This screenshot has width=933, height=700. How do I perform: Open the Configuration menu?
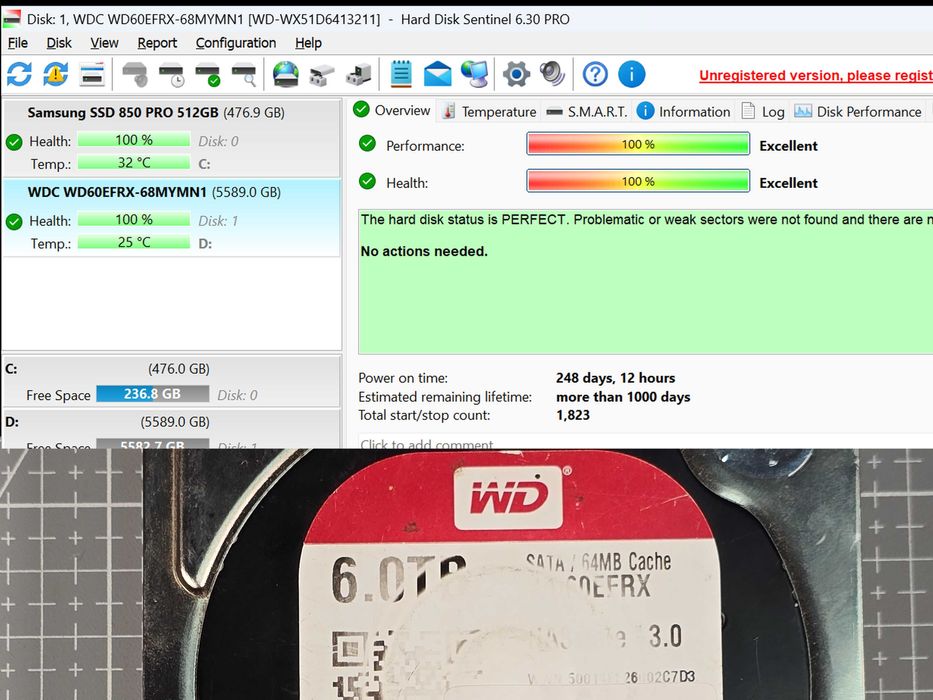pos(236,43)
